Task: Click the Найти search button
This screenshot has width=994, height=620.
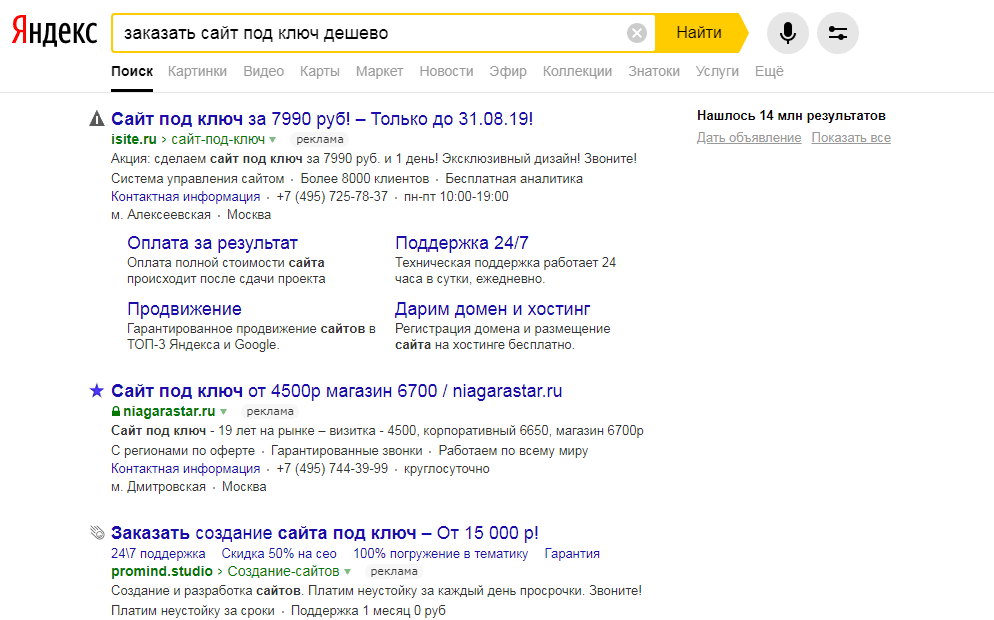Action: (x=699, y=33)
